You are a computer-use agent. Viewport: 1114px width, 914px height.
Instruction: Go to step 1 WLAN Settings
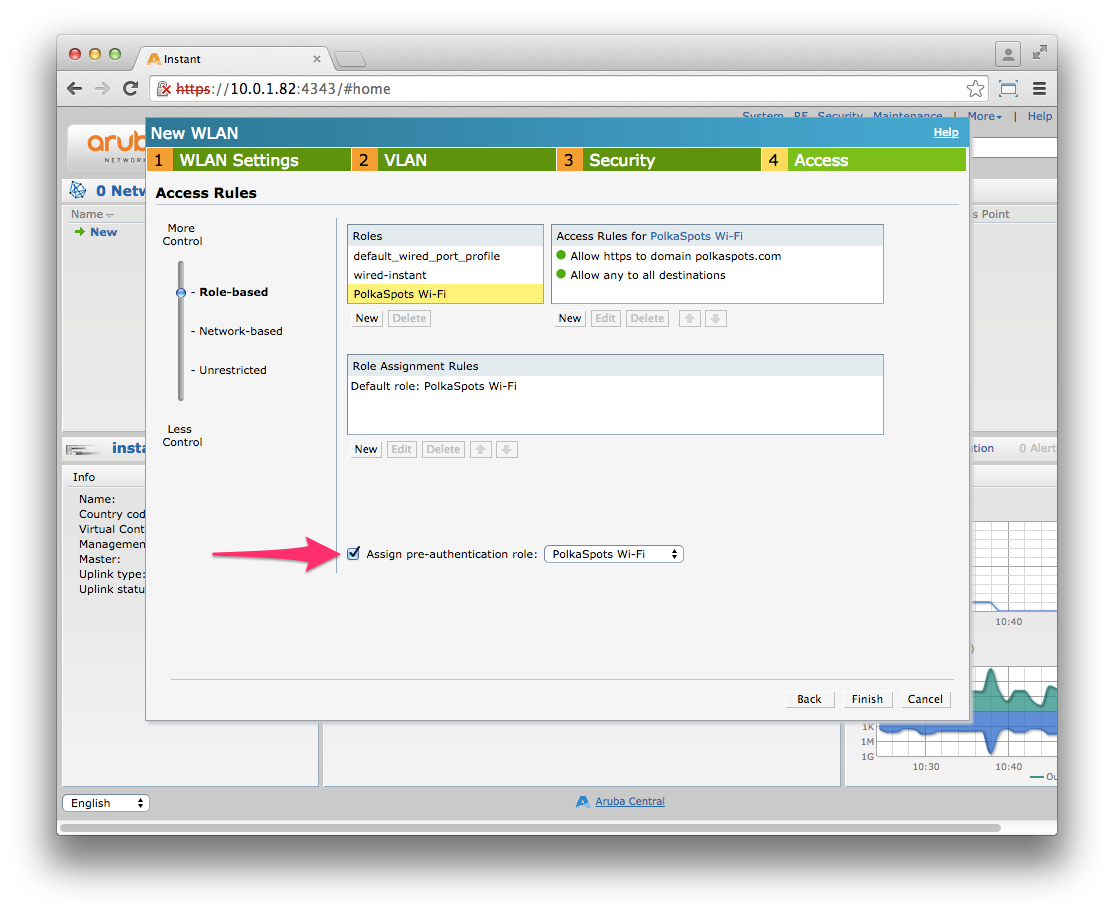(249, 160)
